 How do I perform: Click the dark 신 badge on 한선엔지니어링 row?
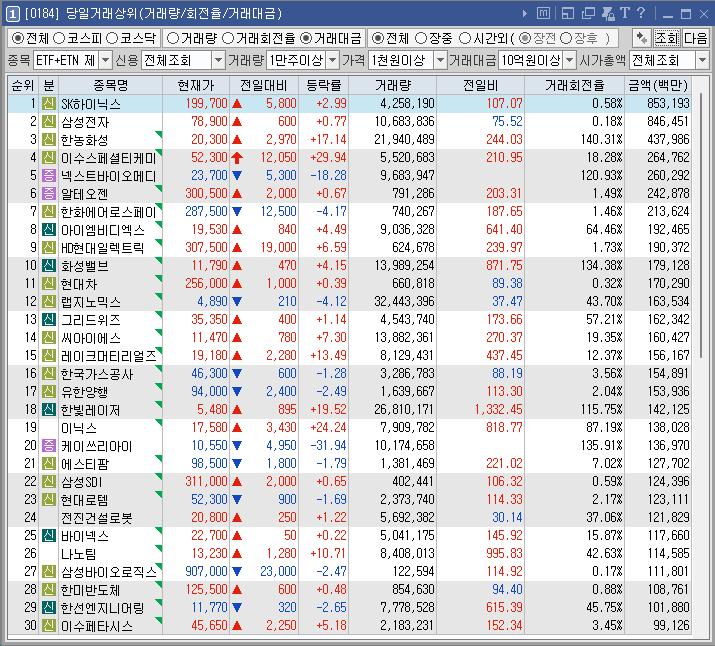49,607
